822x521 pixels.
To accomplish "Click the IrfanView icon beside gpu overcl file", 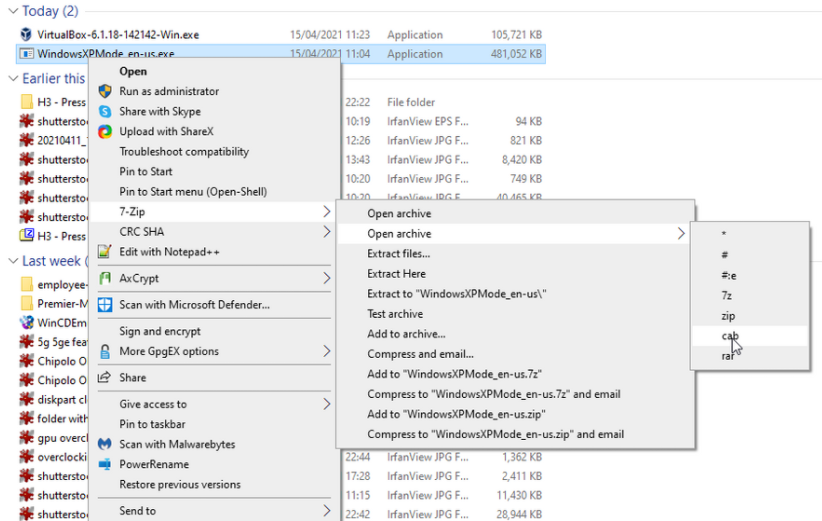I will [x=26, y=438].
